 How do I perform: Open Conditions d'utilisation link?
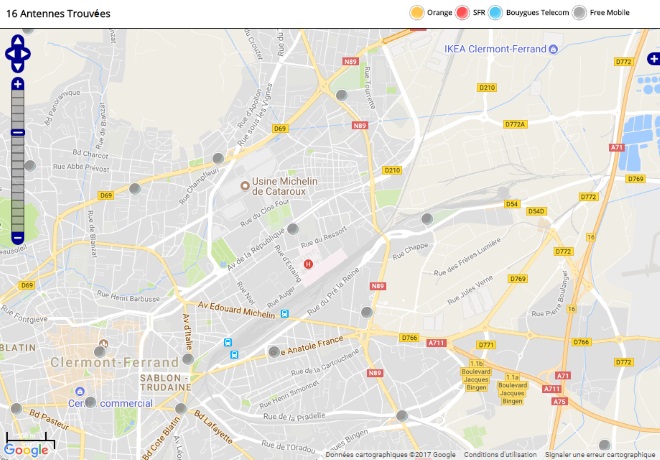tap(500, 455)
